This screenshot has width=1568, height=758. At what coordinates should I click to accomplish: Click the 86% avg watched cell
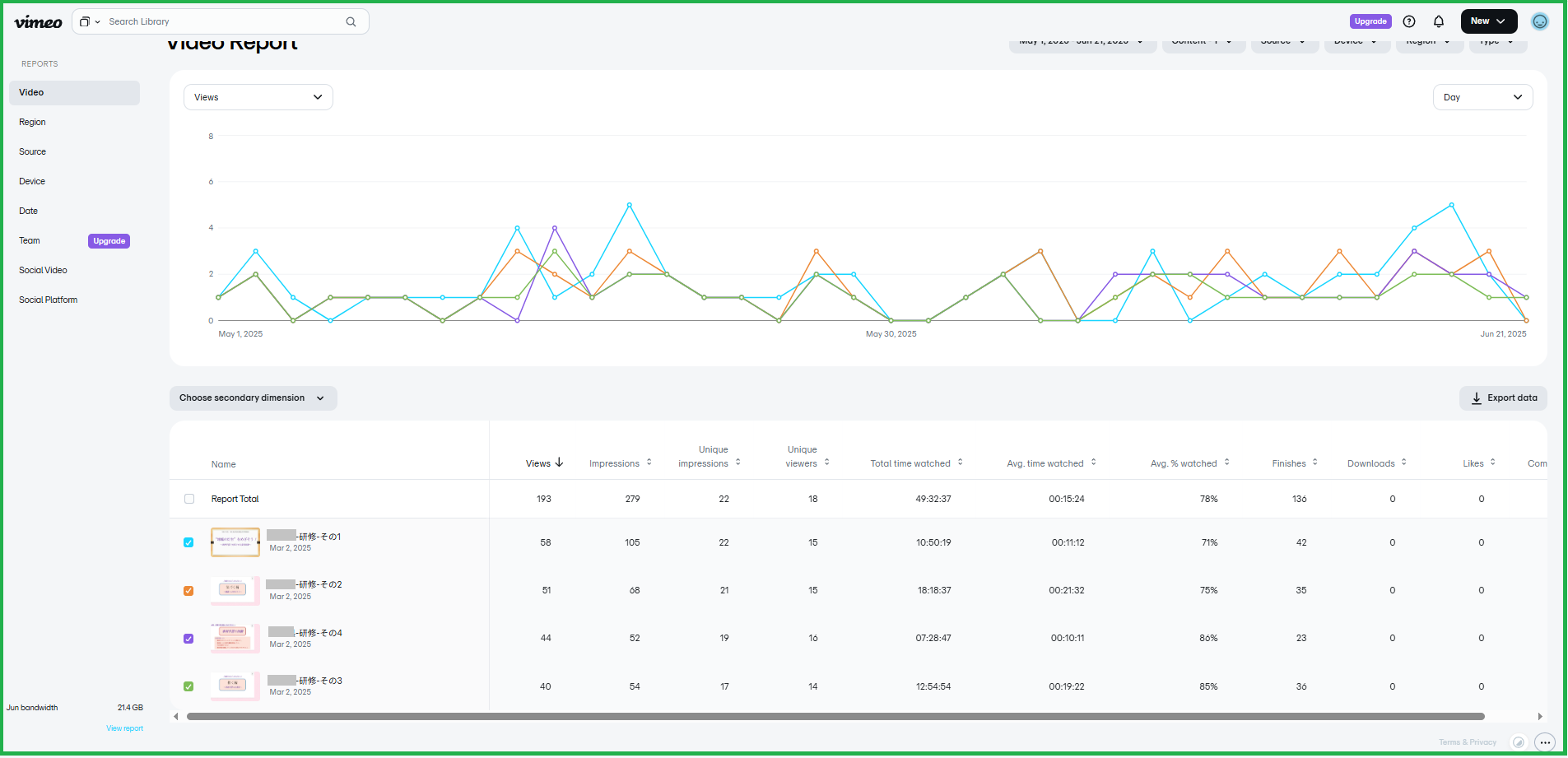[1208, 639]
